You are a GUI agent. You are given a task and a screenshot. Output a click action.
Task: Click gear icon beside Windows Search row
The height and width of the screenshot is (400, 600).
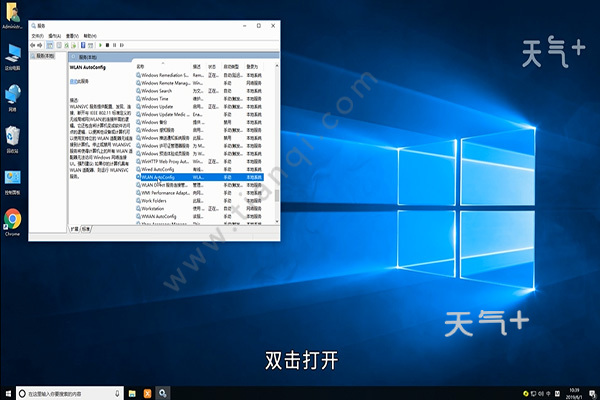click(x=138, y=91)
